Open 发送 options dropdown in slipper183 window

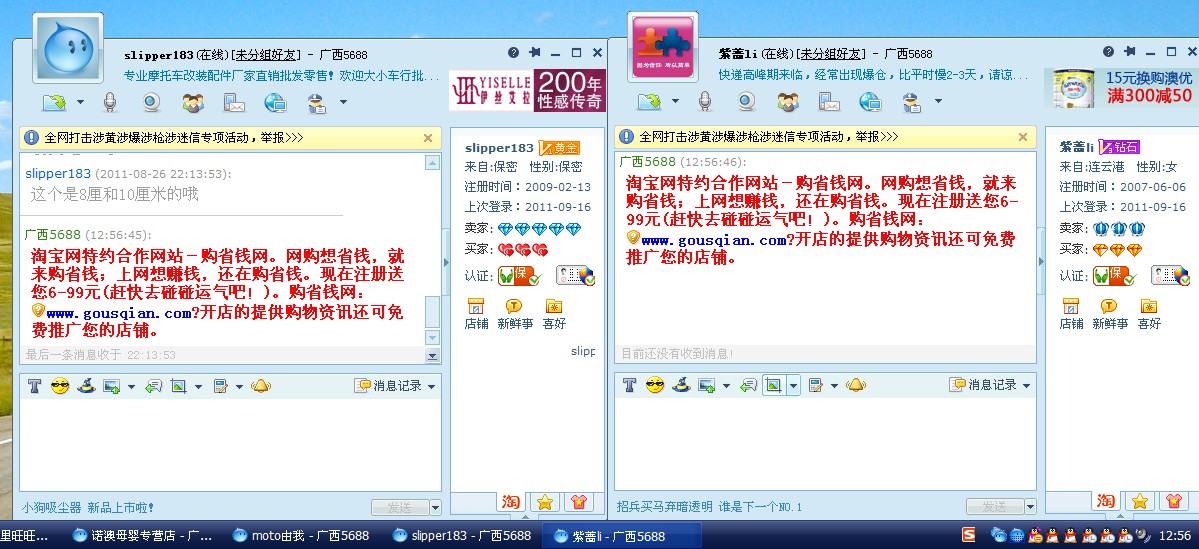(x=435, y=507)
